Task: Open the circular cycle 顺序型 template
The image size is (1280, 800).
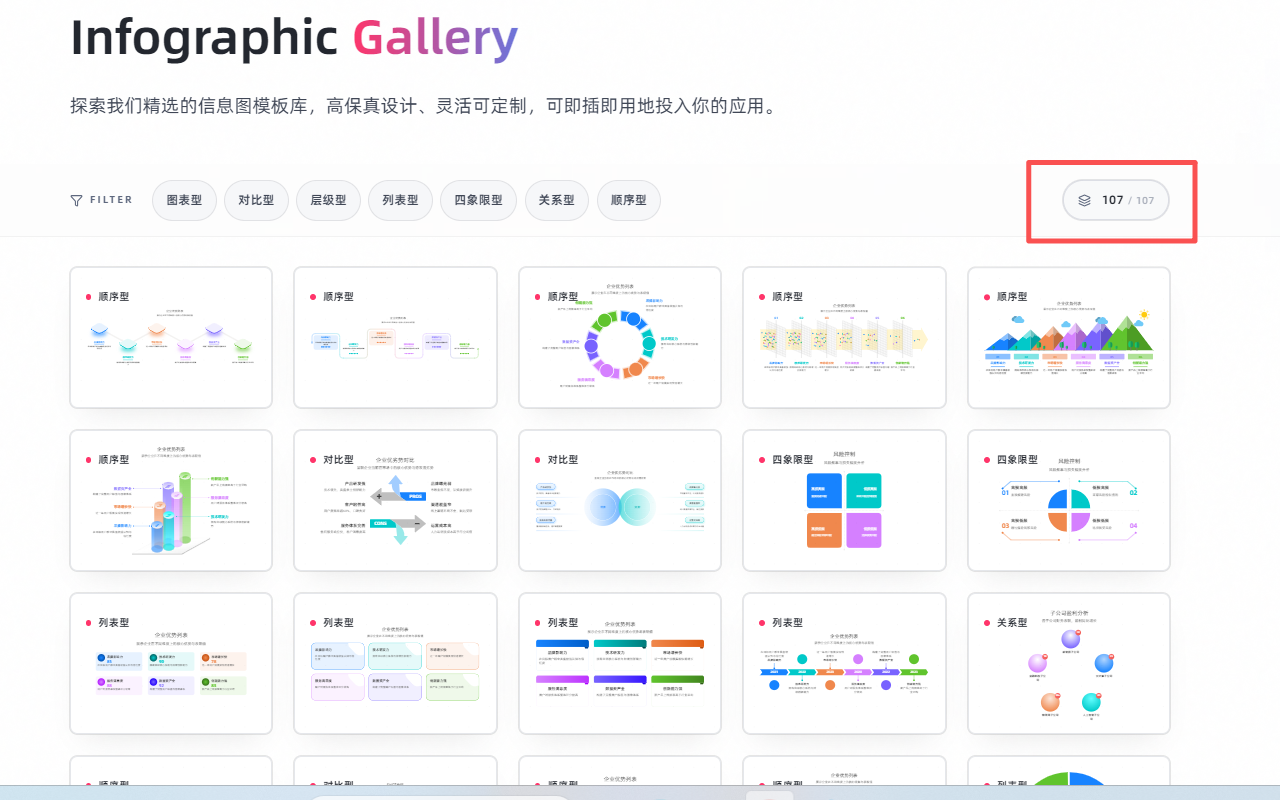Action: tap(619, 337)
